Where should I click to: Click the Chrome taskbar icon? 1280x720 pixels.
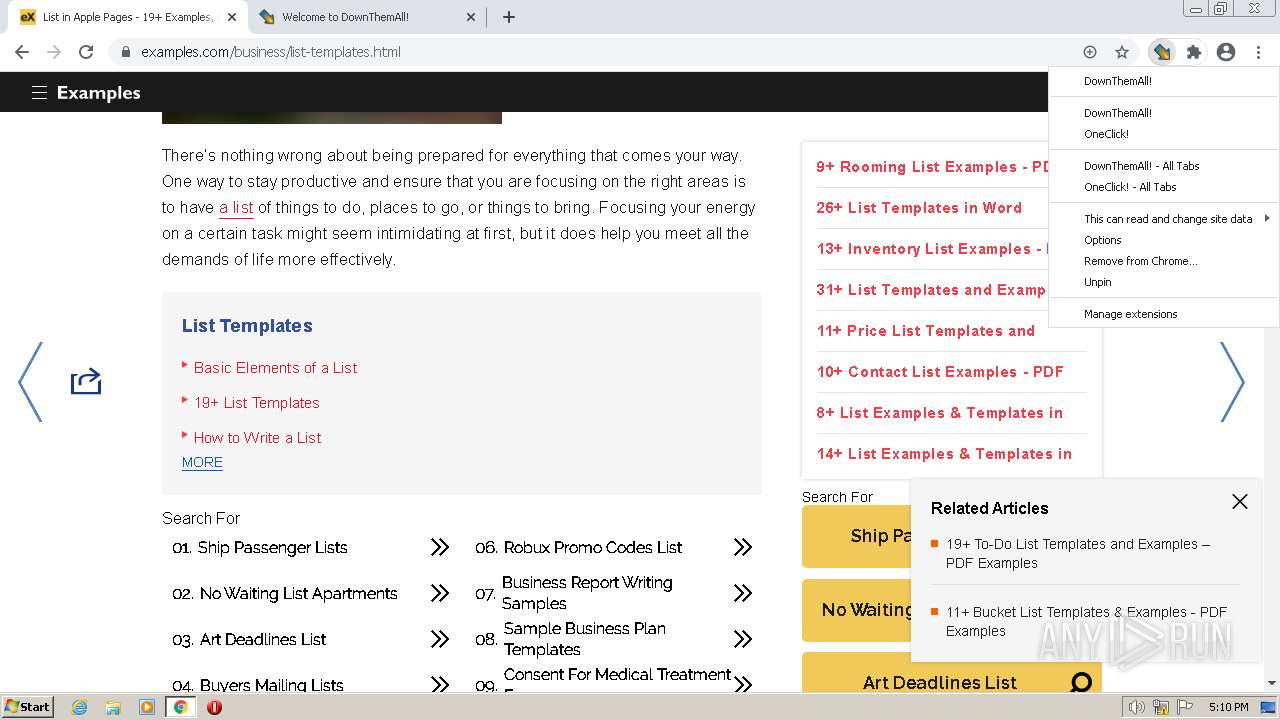coord(180,707)
